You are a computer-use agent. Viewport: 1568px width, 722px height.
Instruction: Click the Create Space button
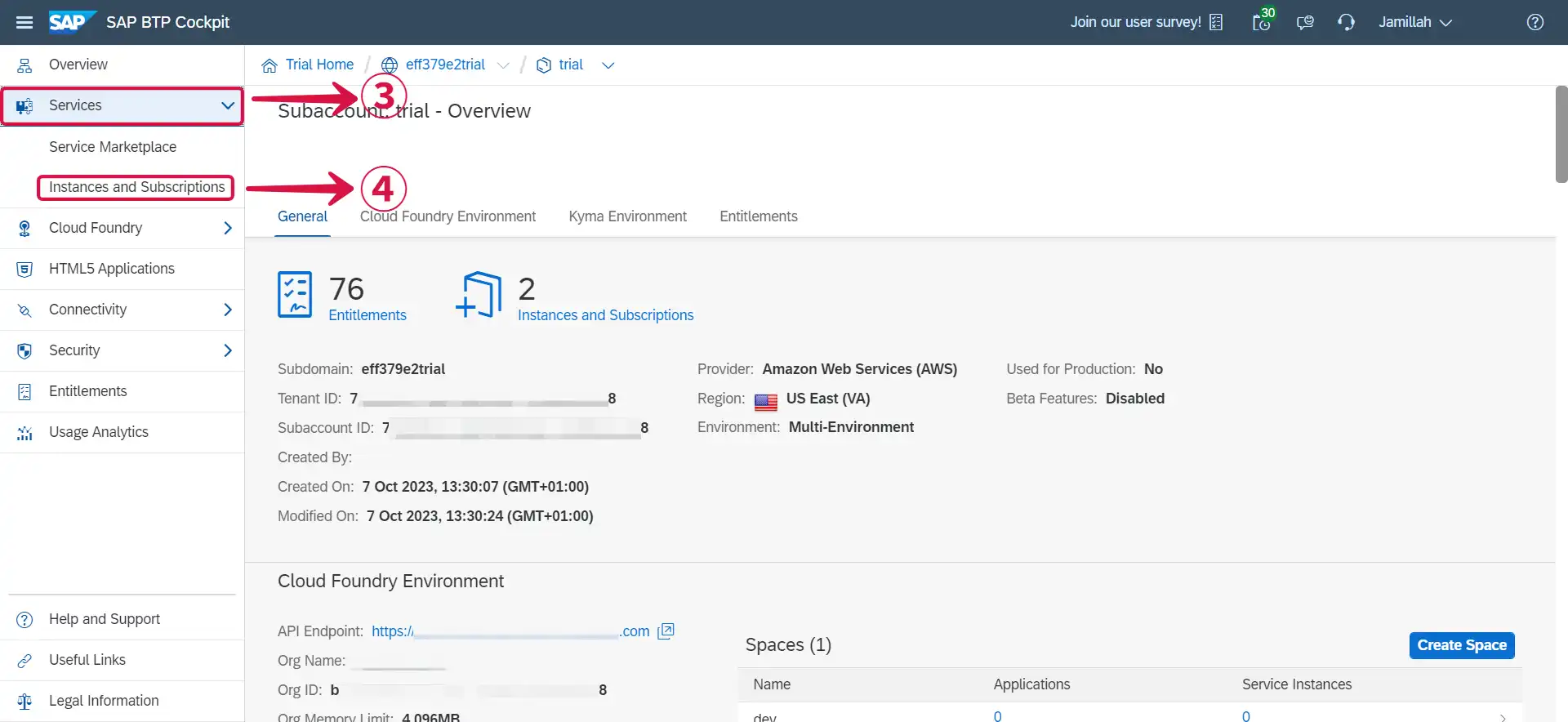pos(1462,645)
